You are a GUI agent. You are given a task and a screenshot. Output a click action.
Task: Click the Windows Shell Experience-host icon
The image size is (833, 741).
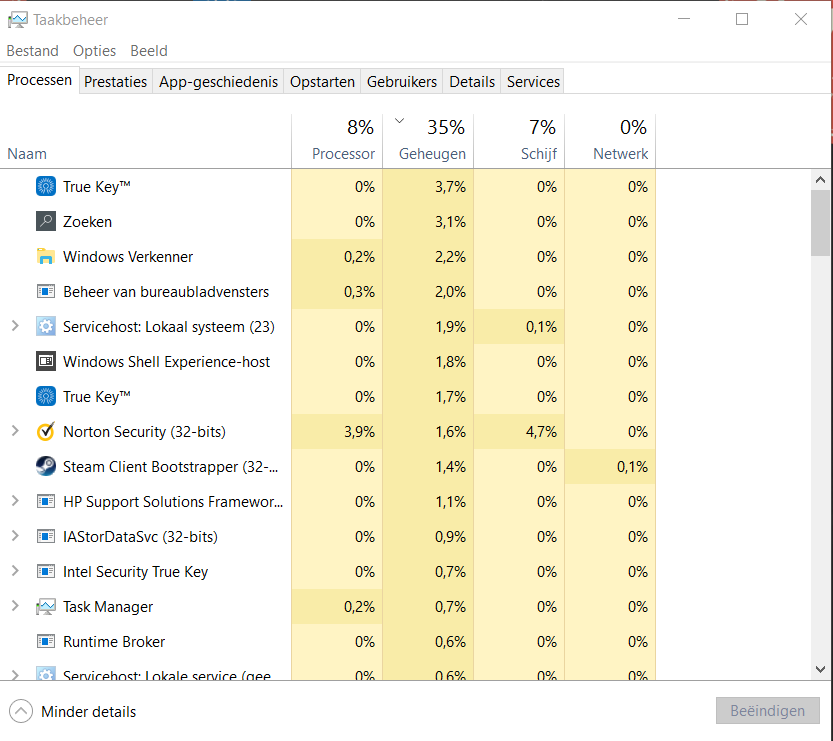[45, 362]
